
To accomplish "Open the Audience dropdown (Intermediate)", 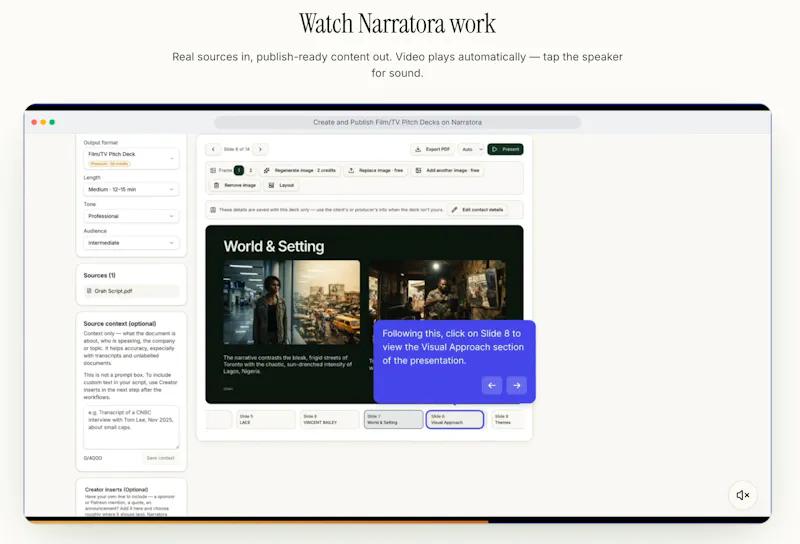I will point(131,243).
